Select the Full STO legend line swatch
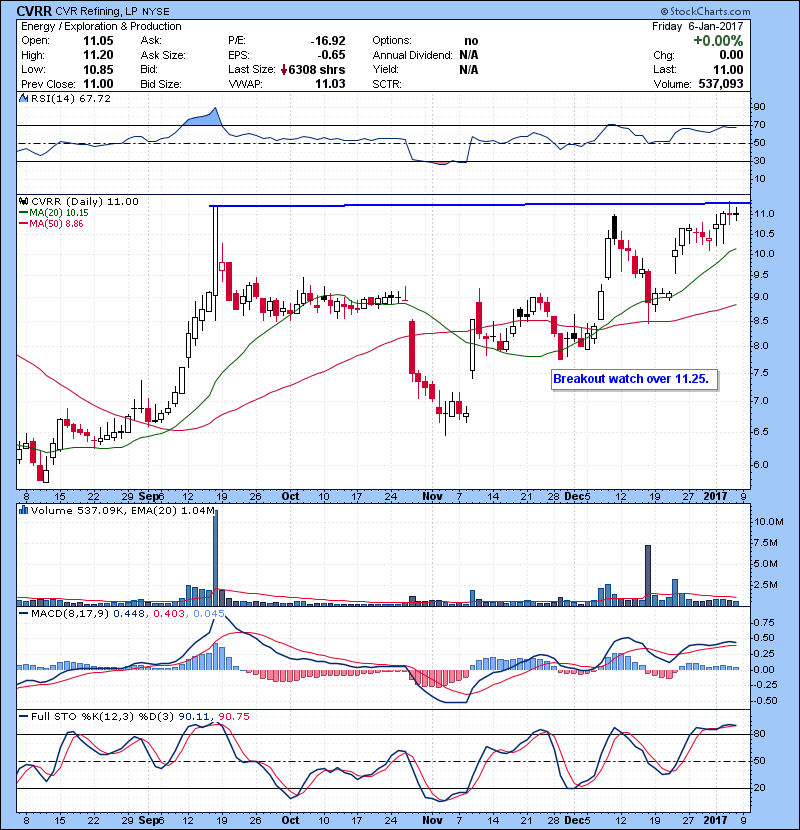Image resolution: width=800 pixels, height=830 pixels. (x=24, y=716)
